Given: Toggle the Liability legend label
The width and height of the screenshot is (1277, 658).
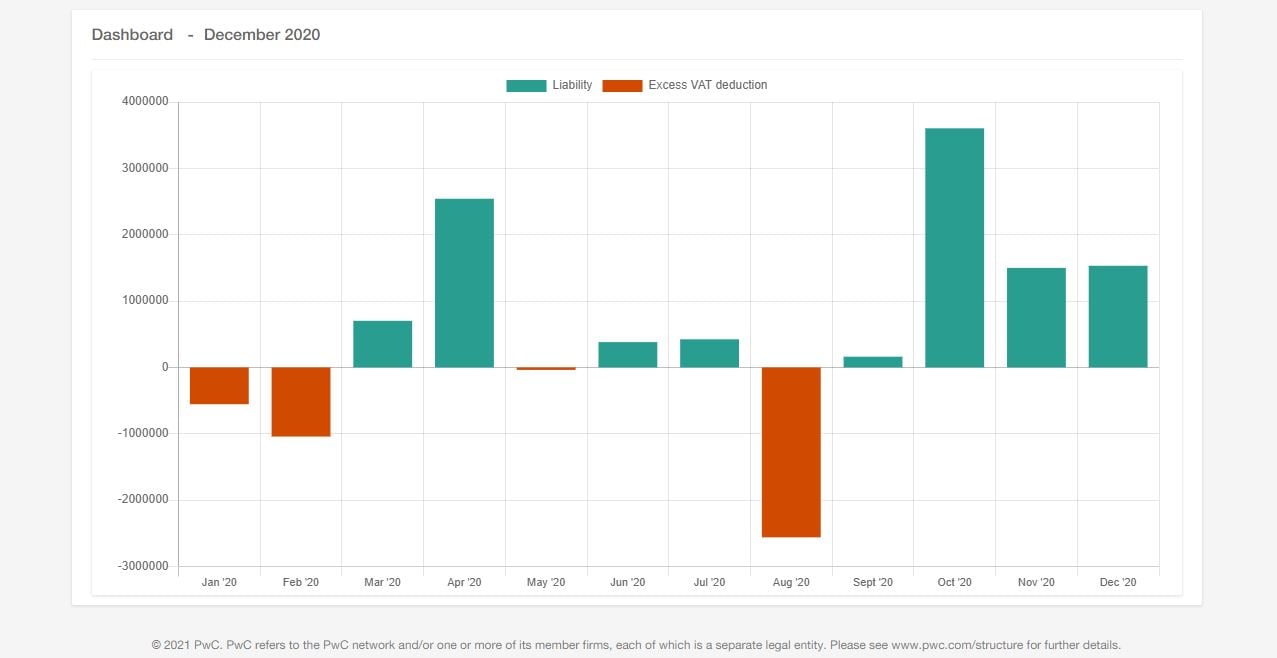Looking at the screenshot, I should pyautogui.click(x=572, y=85).
